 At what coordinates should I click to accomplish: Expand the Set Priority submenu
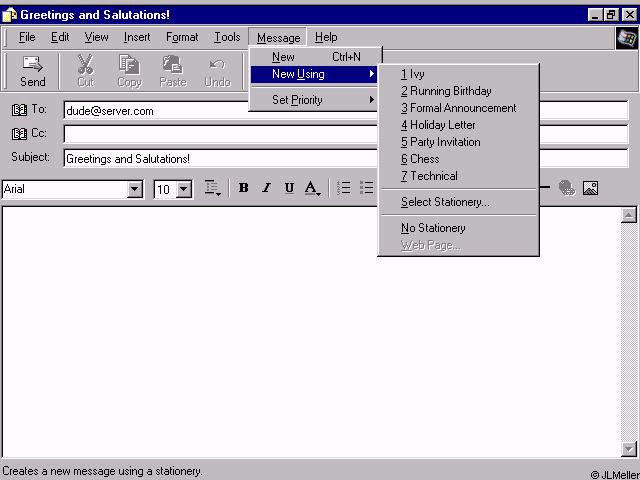(313, 100)
